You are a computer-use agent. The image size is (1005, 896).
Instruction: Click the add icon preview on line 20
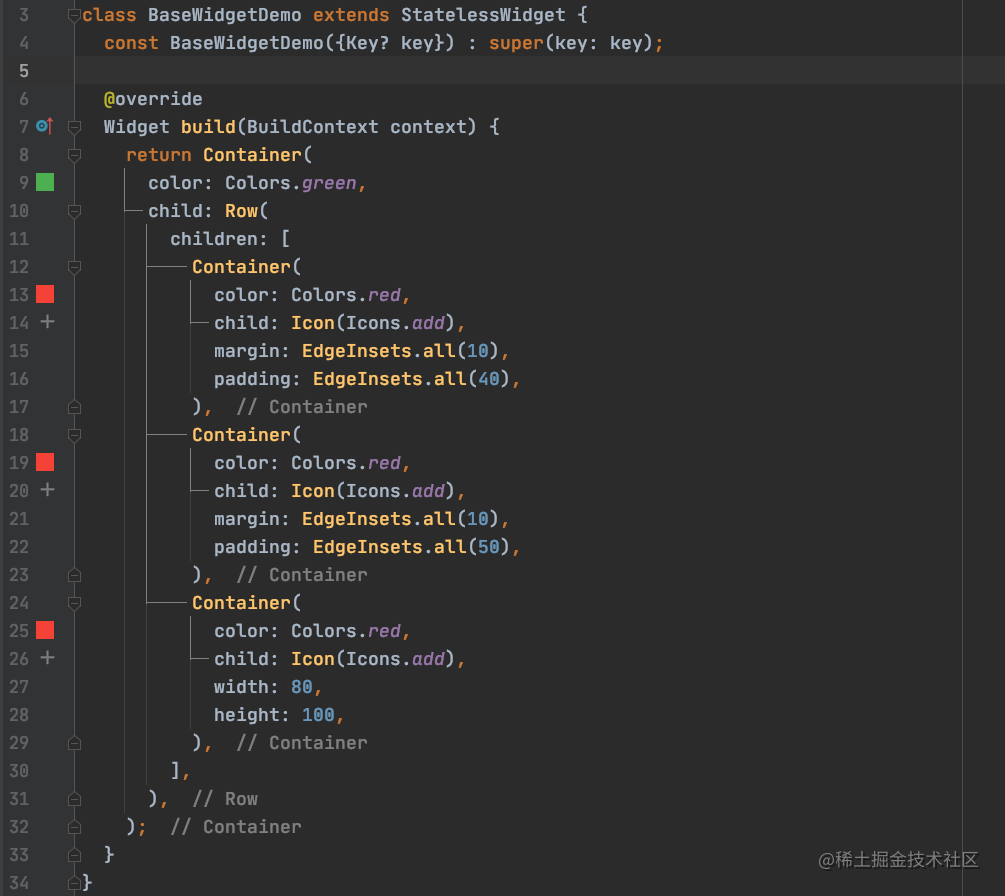47,490
